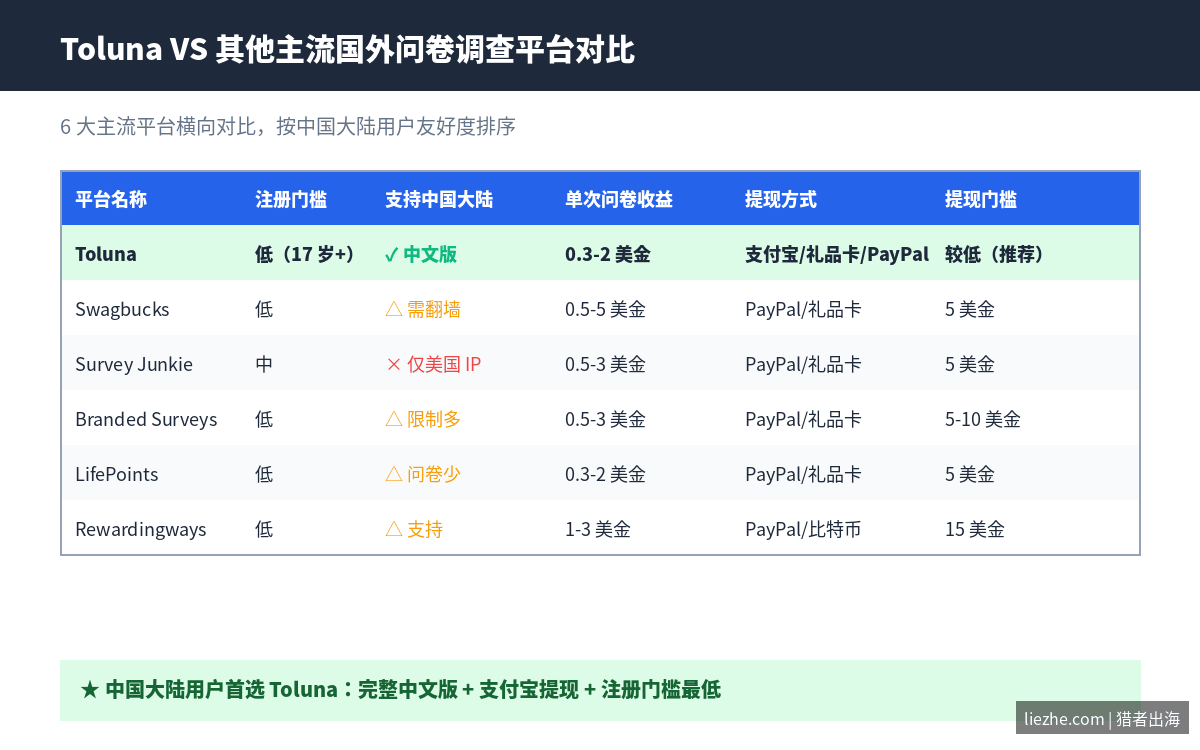Screen dimensions: 1200x750
Task: Click the "Rewardingways" platform name
Action: pyautogui.click(x=141, y=529)
